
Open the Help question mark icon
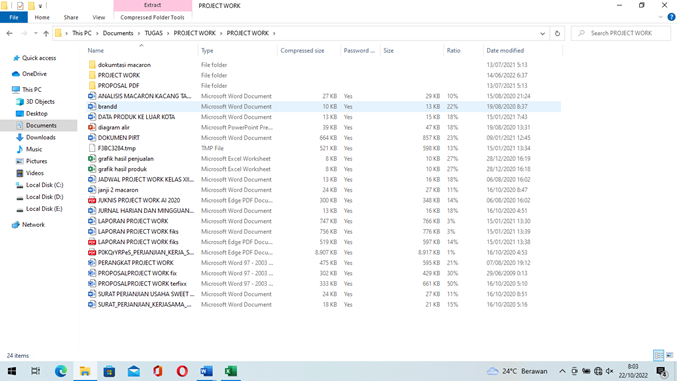coord(671,17)
